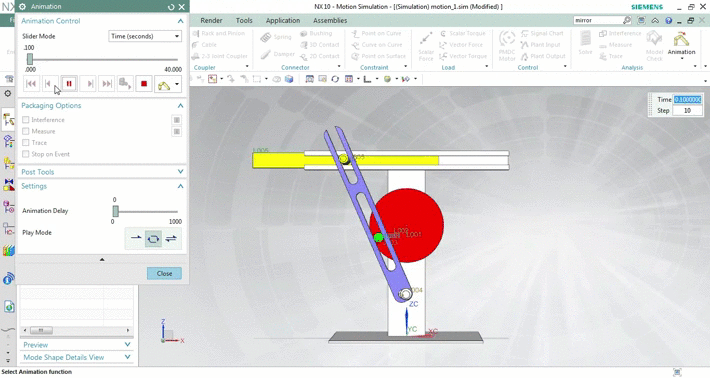Click the horizontal scrollbar thumb in navigator
This screenshot has width=710, height=378.
[41, 330]
